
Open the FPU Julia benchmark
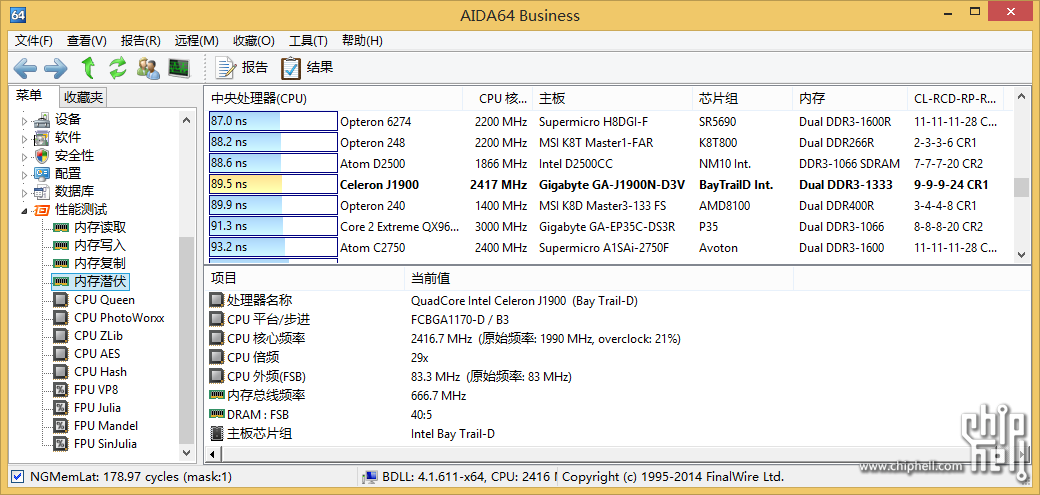(x=98, y=407)
